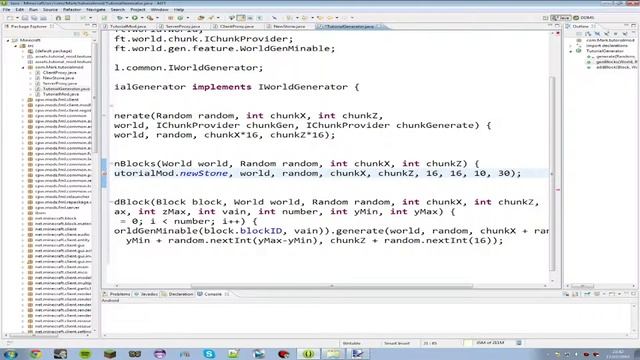Click the Open Perspective icon
This screenshot has height=360, width=640.
pos(545,18)
